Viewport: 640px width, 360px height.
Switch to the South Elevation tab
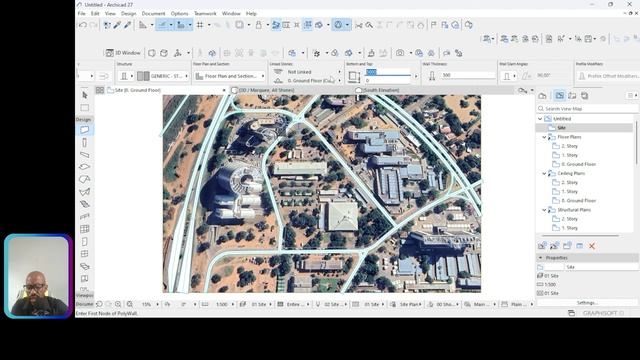tap(381, 90)
